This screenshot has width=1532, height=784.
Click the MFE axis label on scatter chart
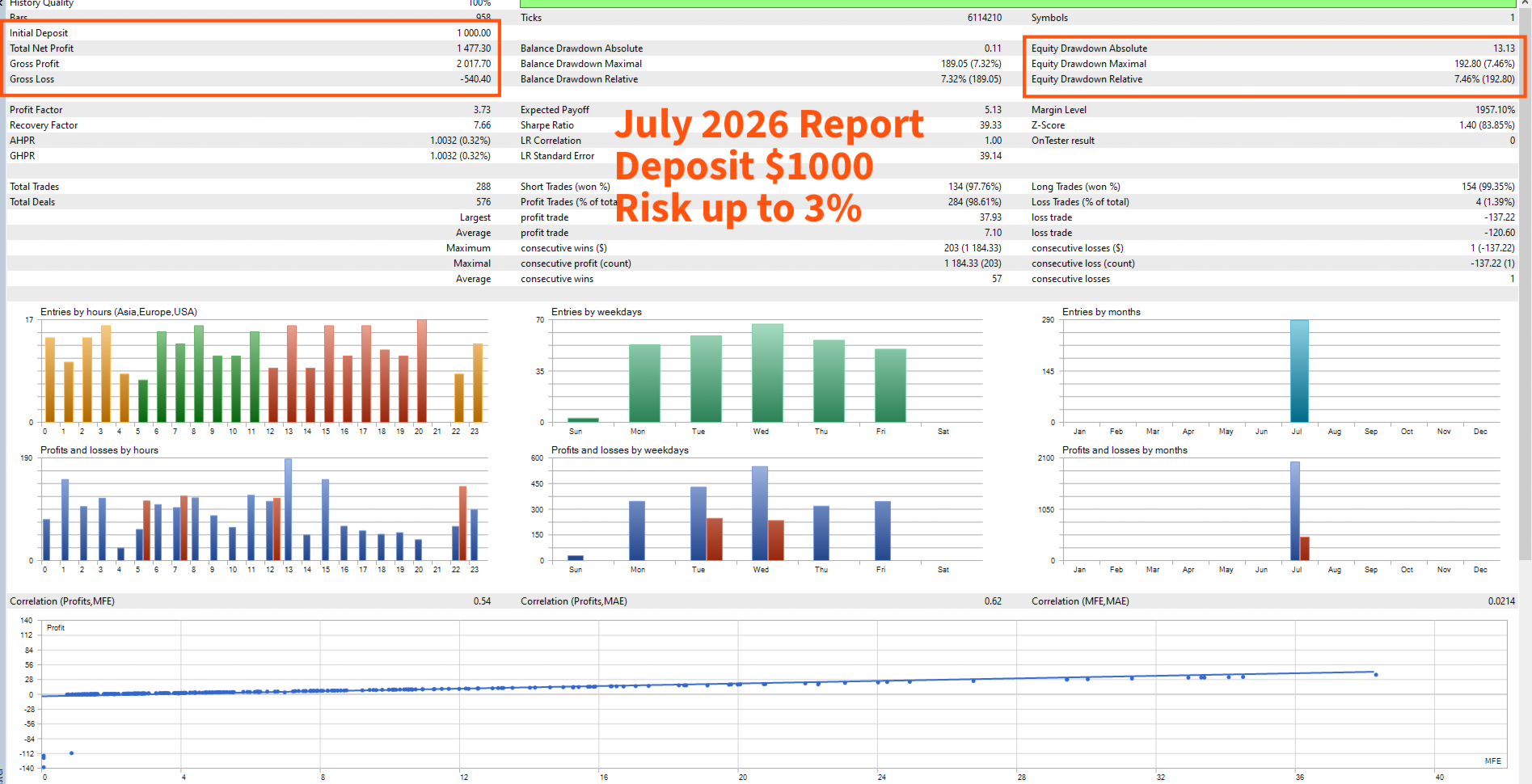point(1492,761)
